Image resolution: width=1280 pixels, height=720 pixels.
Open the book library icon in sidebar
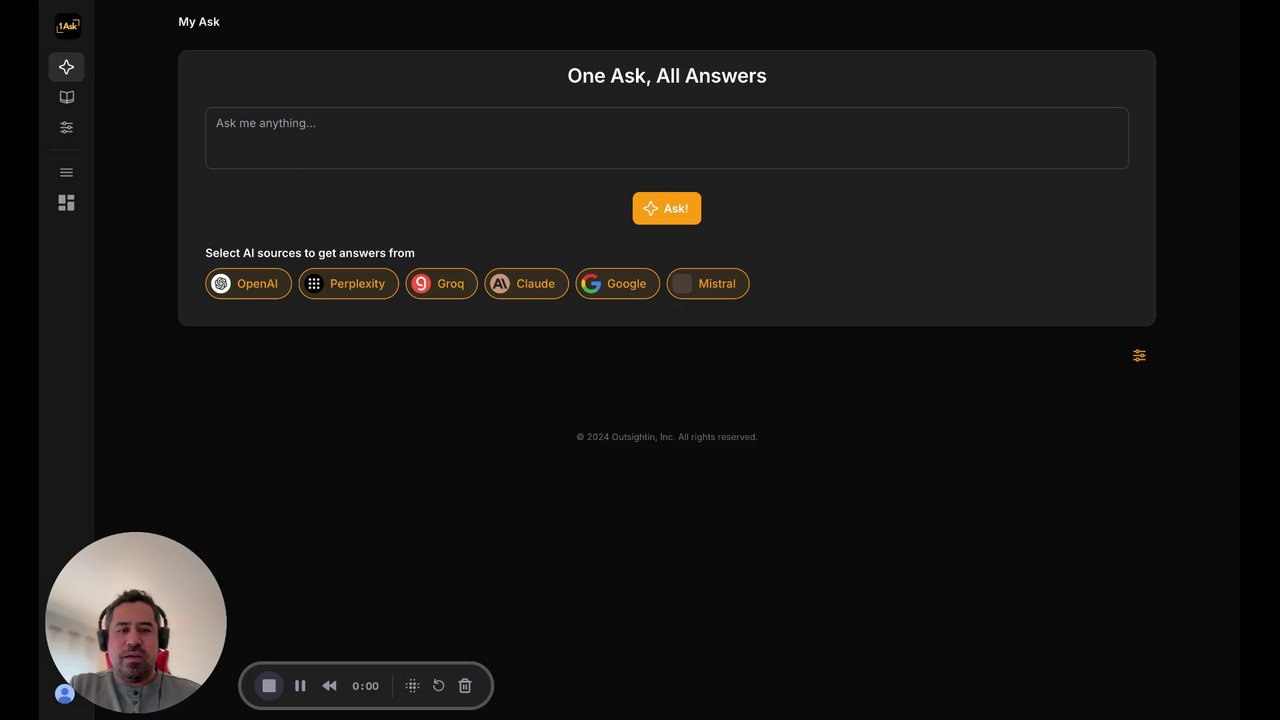pyautogui.click(x=66, y=97)
